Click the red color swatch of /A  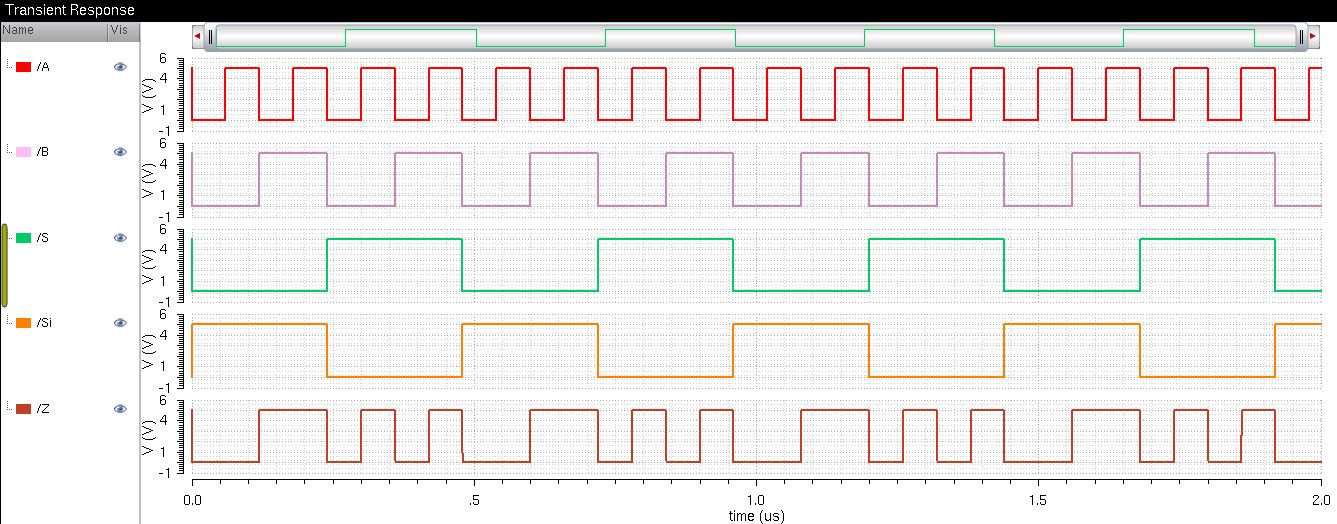click(24, 67)
